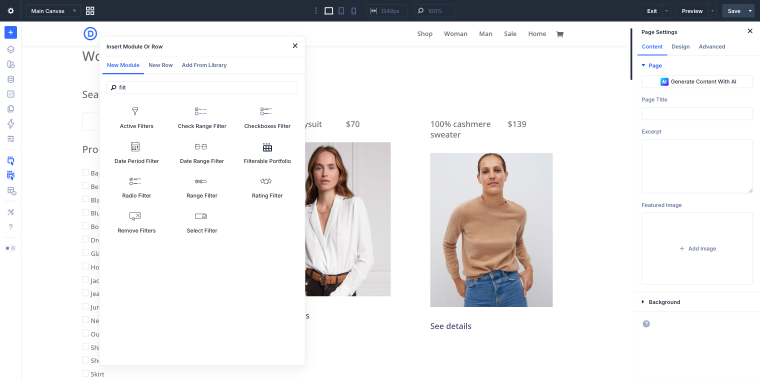Check the 'Ou' category checkbox

85,333
